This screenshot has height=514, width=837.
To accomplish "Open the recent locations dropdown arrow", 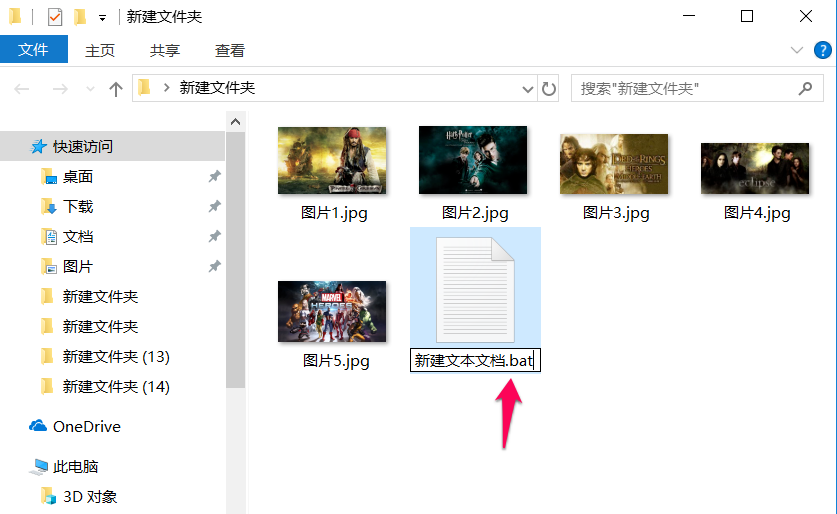I will [90, 89].
